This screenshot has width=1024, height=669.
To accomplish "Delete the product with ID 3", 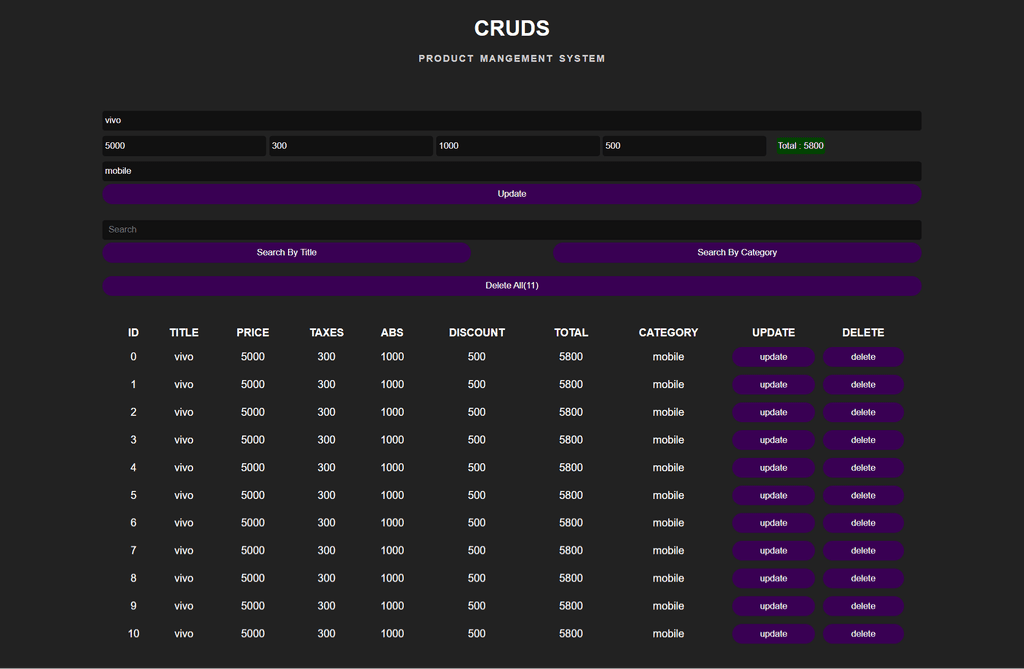I will click(x=863, y=440).
